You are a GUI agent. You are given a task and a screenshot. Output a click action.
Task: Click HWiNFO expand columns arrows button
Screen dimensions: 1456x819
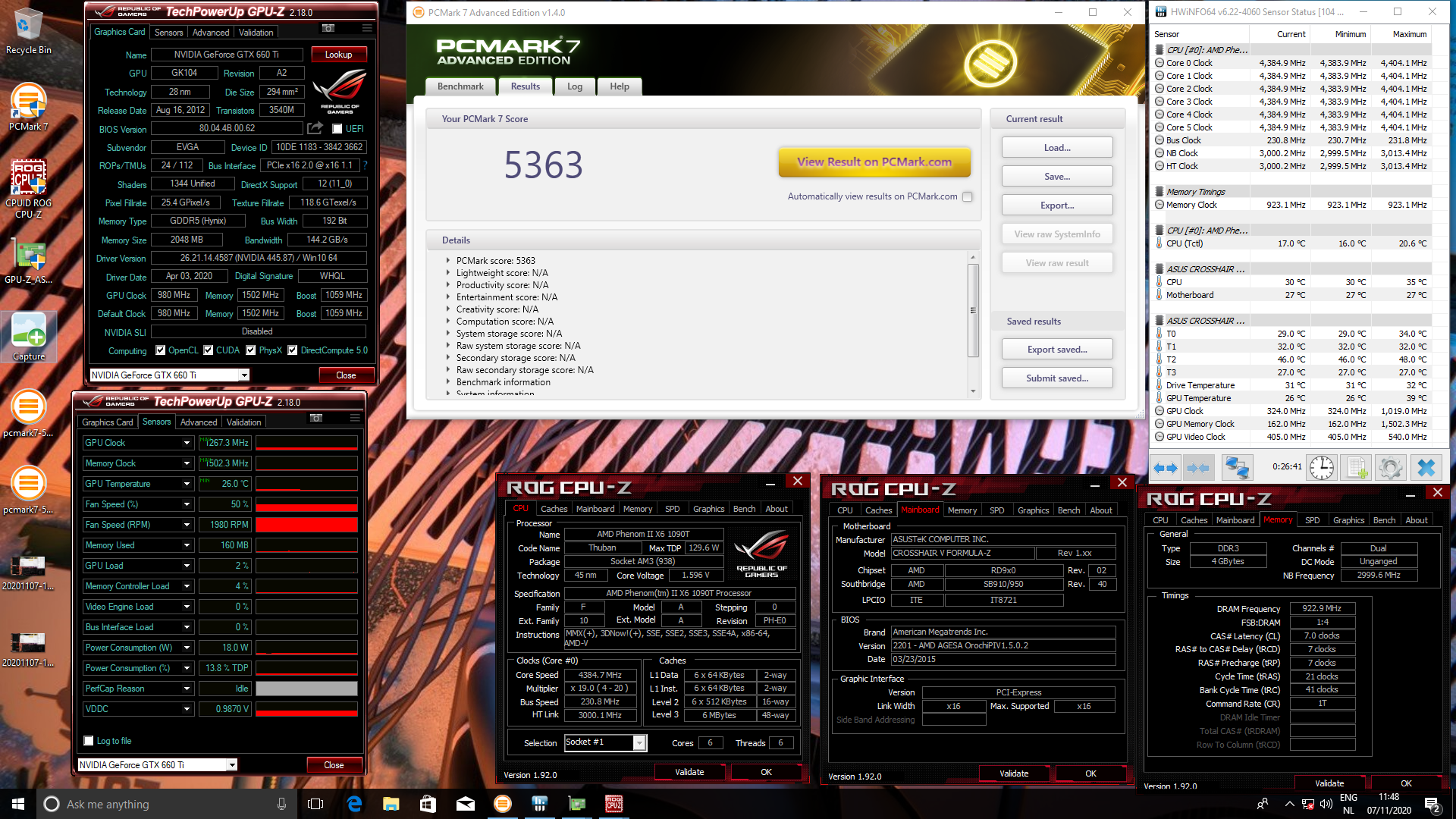[1166, 468]
